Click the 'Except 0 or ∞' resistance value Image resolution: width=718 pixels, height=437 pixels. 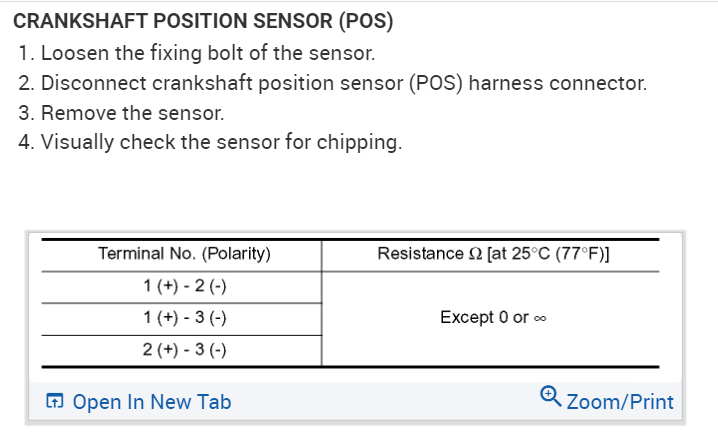(x=493, y=318)
